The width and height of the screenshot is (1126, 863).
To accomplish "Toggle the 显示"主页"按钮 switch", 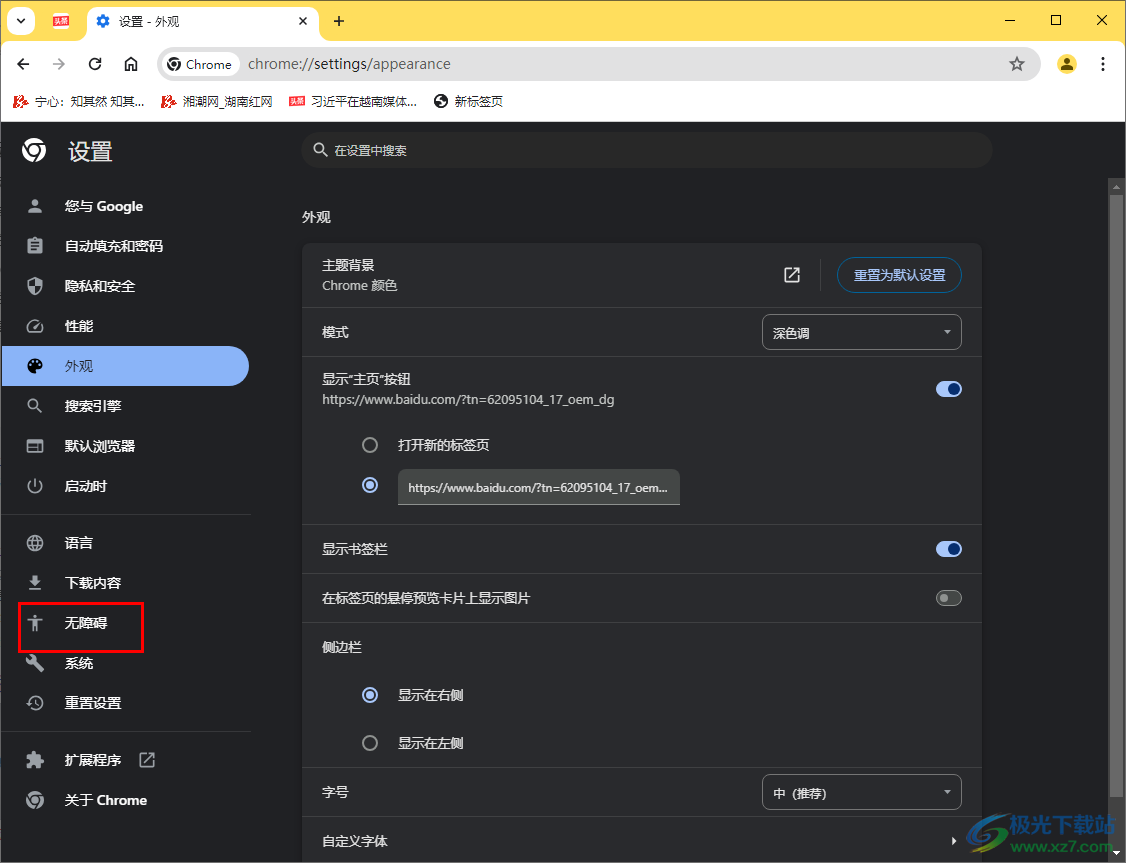I will coord(948,389).
